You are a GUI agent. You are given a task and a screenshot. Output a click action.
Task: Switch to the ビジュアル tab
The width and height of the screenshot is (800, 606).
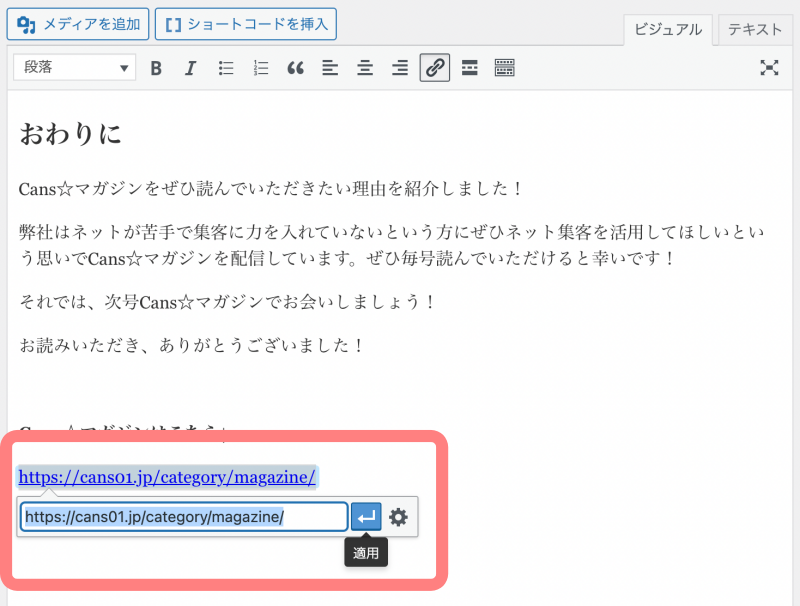(x=668, y=29)
